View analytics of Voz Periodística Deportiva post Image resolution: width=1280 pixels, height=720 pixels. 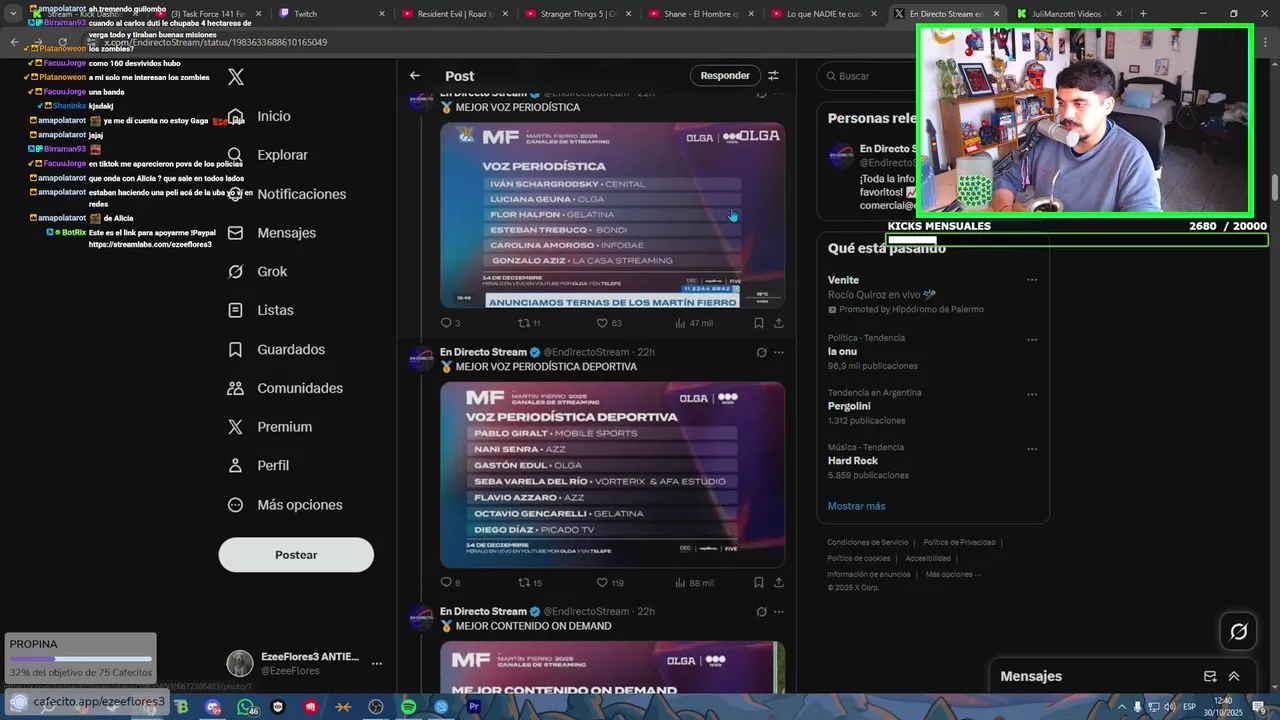[694, 583]
